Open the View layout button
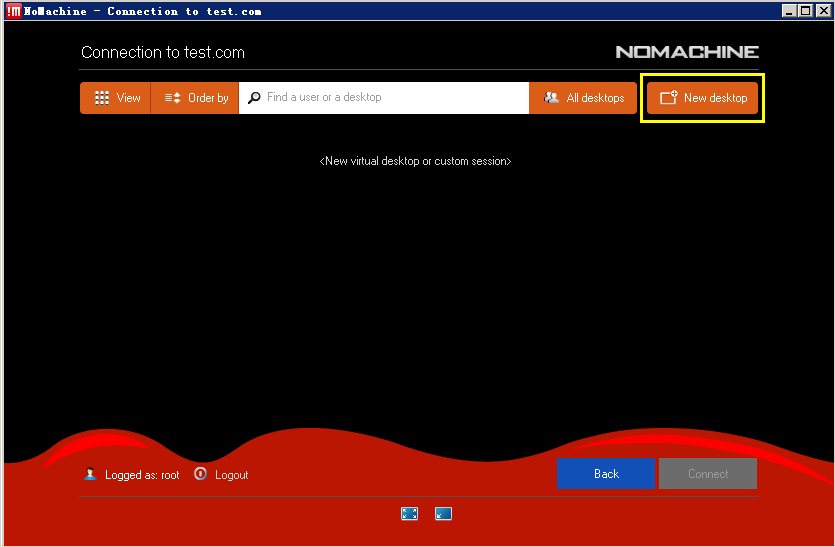This screenshot has height=547, width=835. pyautogui.click(x=116, y=98)
